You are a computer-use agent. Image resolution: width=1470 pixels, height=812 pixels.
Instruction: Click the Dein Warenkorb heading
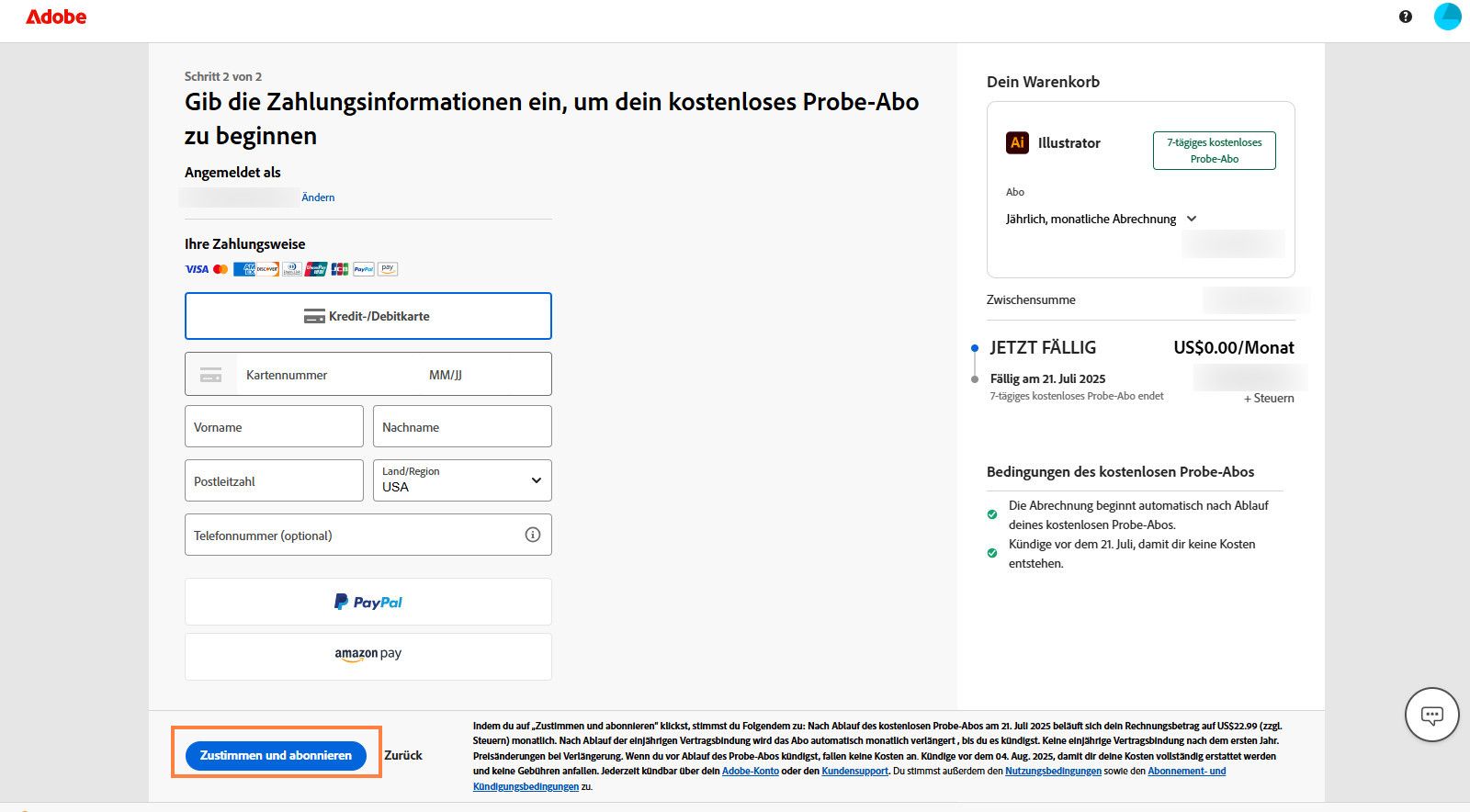tap(1043, 82)
